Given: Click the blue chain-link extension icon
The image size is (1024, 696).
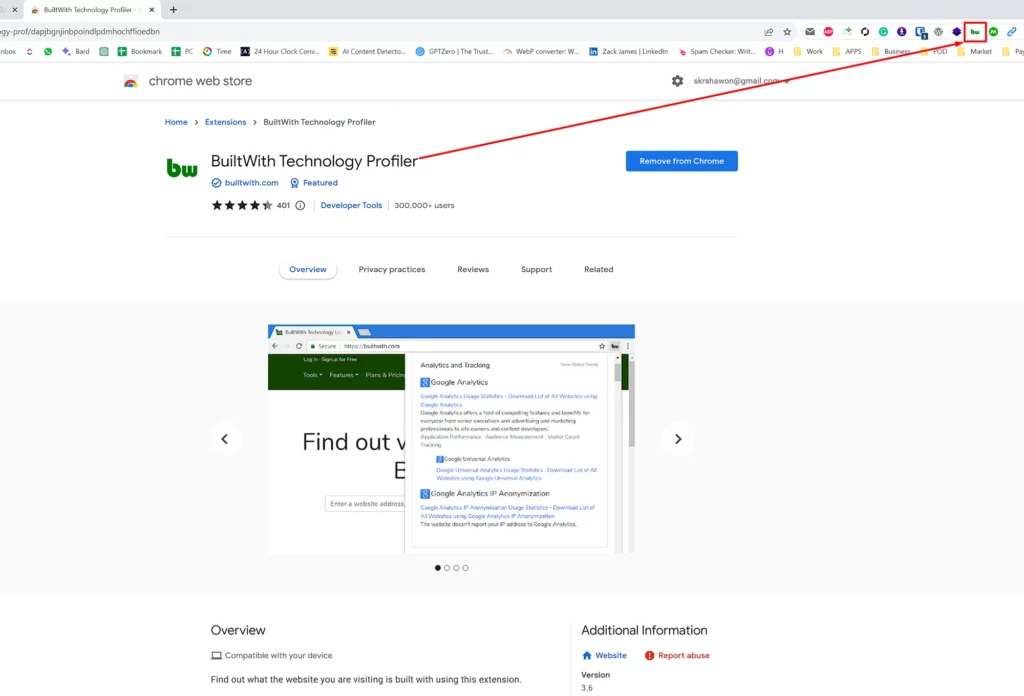Looking at the screenshot, I should (1012, 31).
